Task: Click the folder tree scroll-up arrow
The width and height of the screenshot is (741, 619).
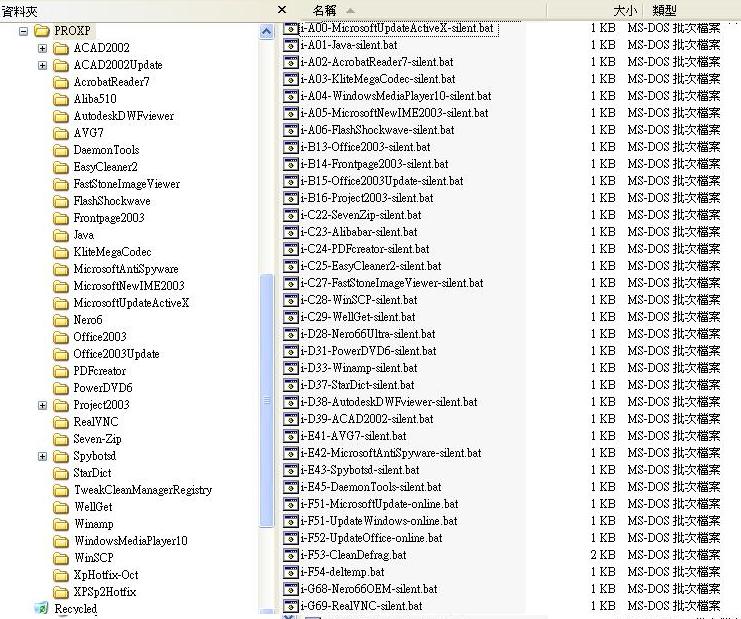Action: point(267,32)
